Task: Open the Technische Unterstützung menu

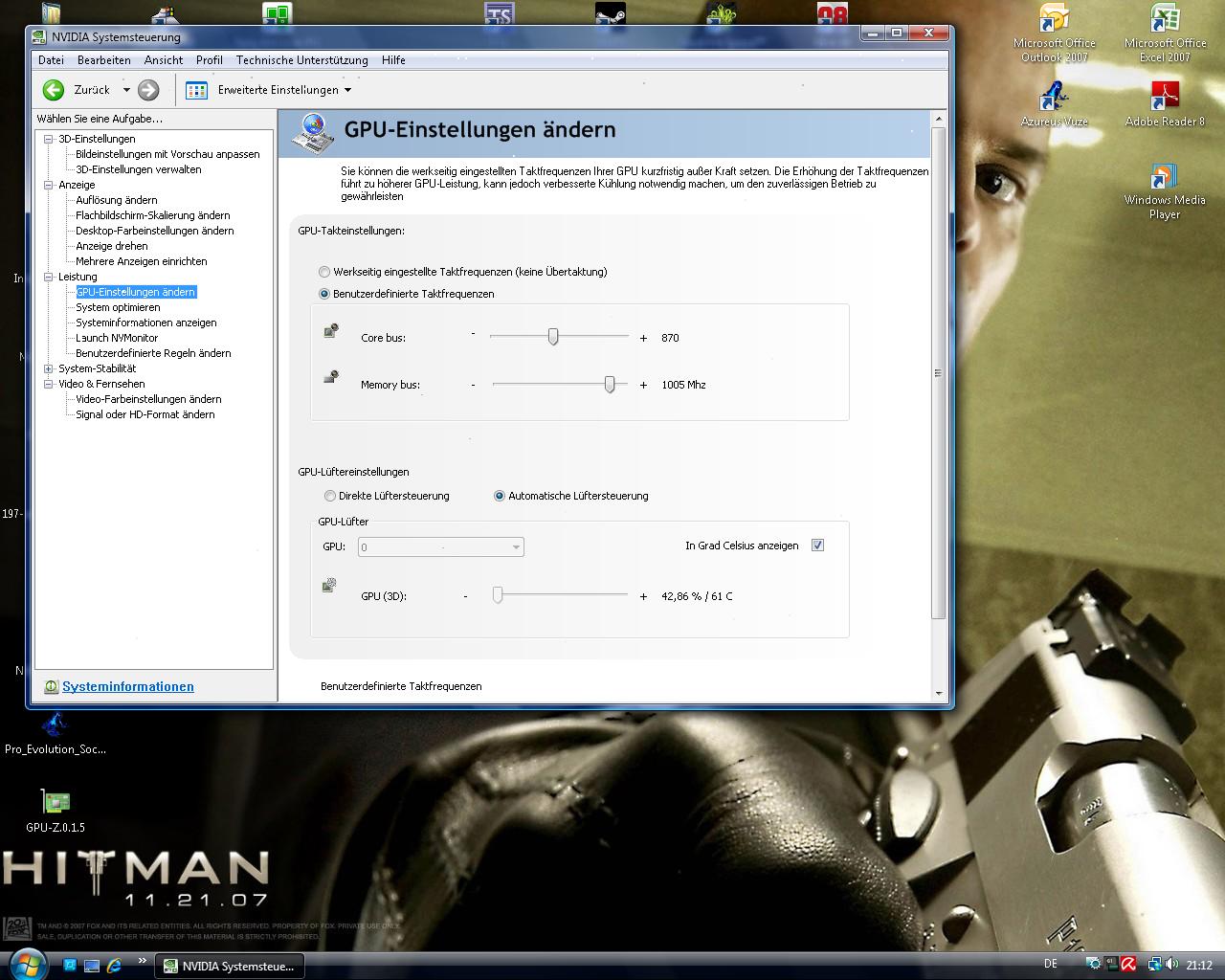Action: [x=302, y=59]
